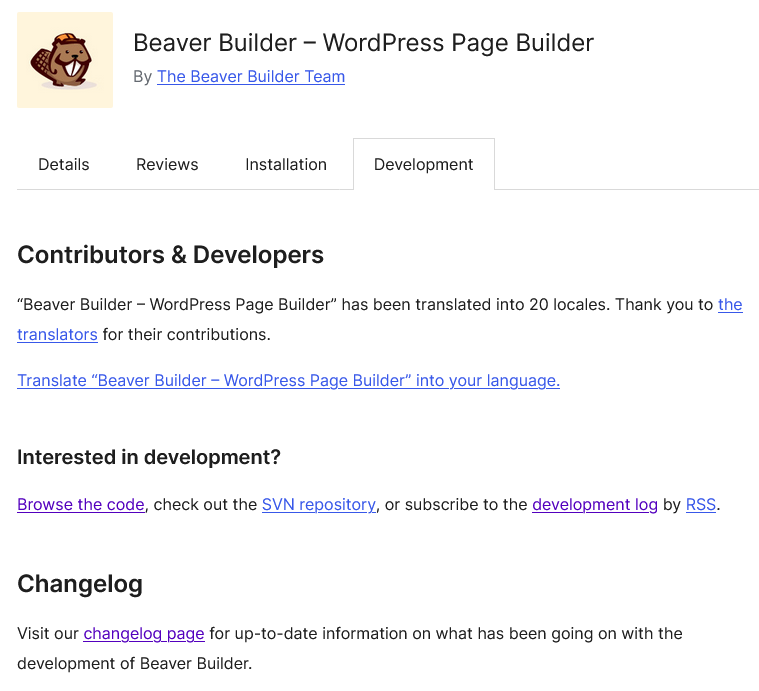Go to the Installation tab

286,165
